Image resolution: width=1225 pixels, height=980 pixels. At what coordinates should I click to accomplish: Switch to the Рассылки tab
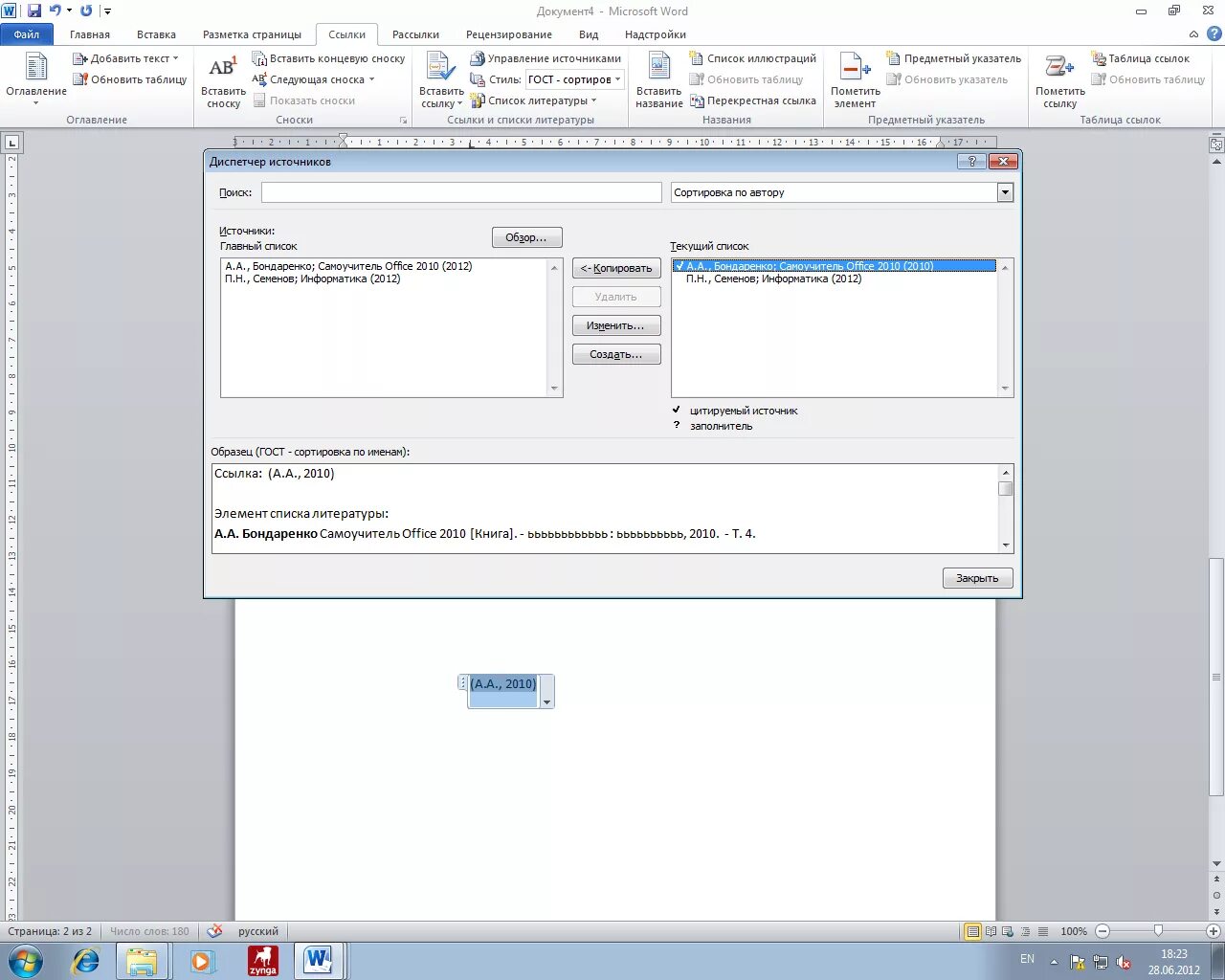pos(415,34)
